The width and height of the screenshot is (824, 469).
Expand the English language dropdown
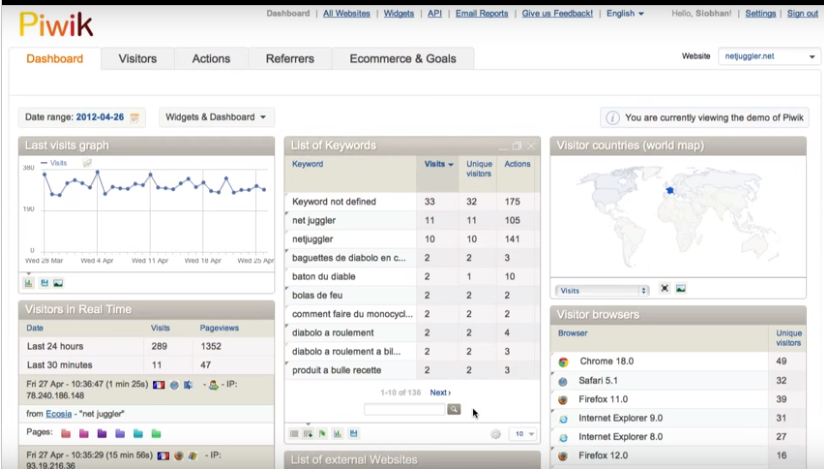coord(625,14)
